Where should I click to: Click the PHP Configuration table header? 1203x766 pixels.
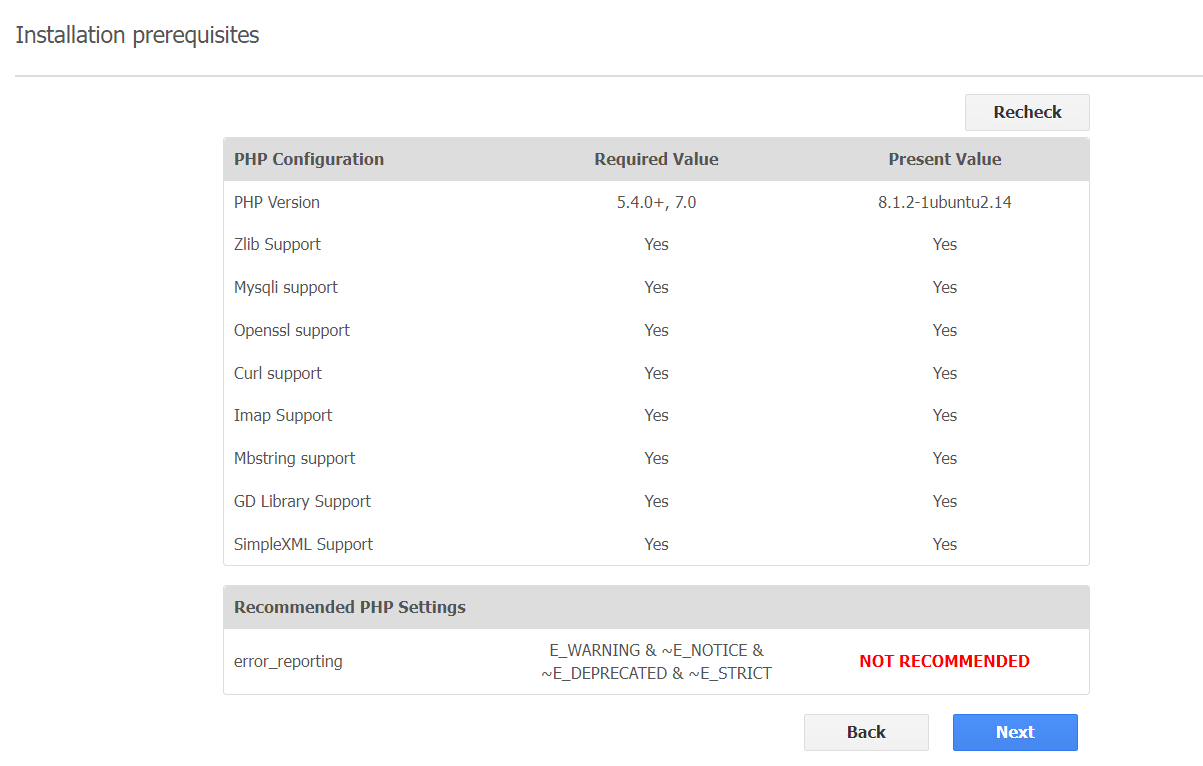[x=308, y=159]
